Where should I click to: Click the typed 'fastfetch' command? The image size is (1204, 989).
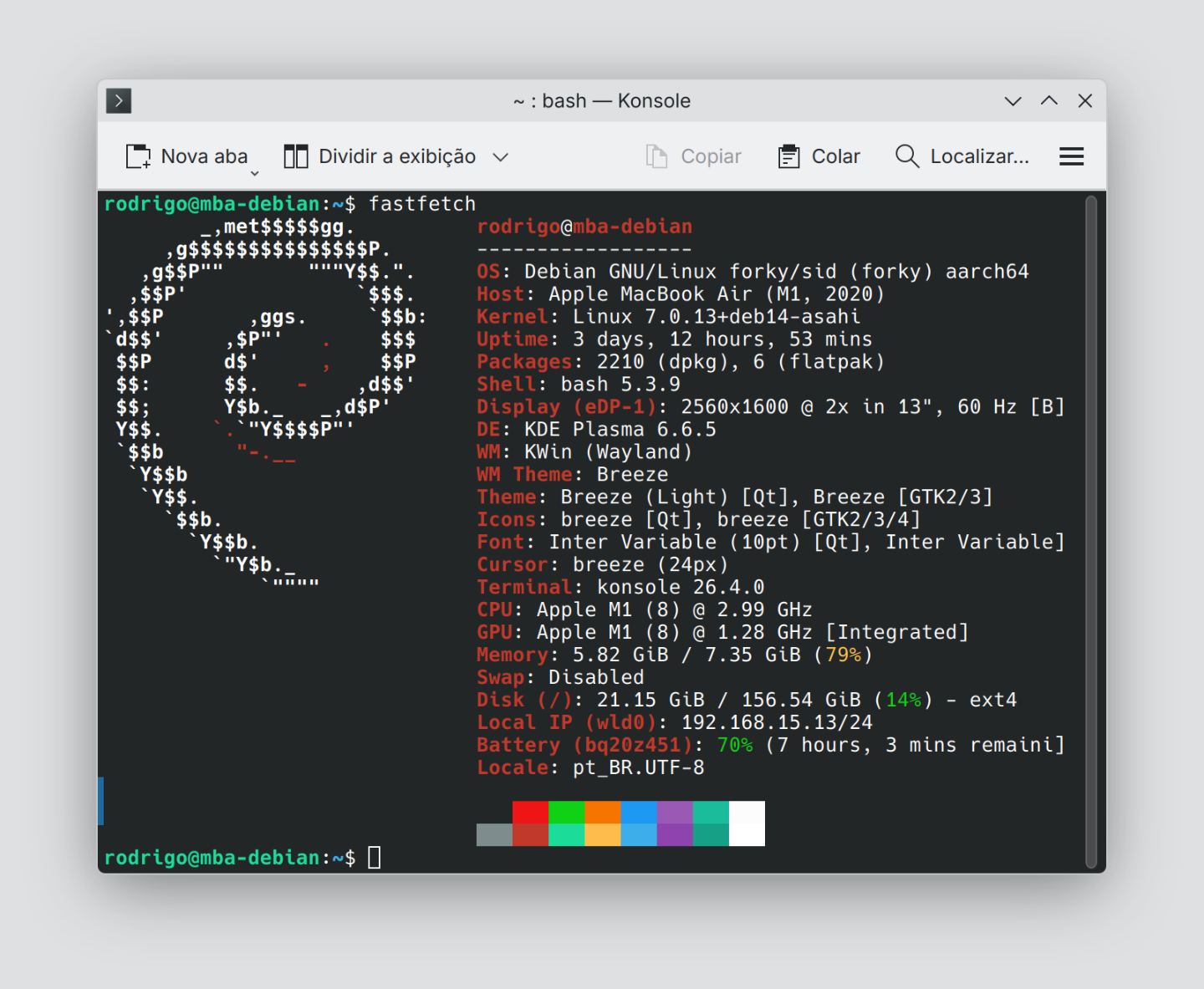point(422,204)
